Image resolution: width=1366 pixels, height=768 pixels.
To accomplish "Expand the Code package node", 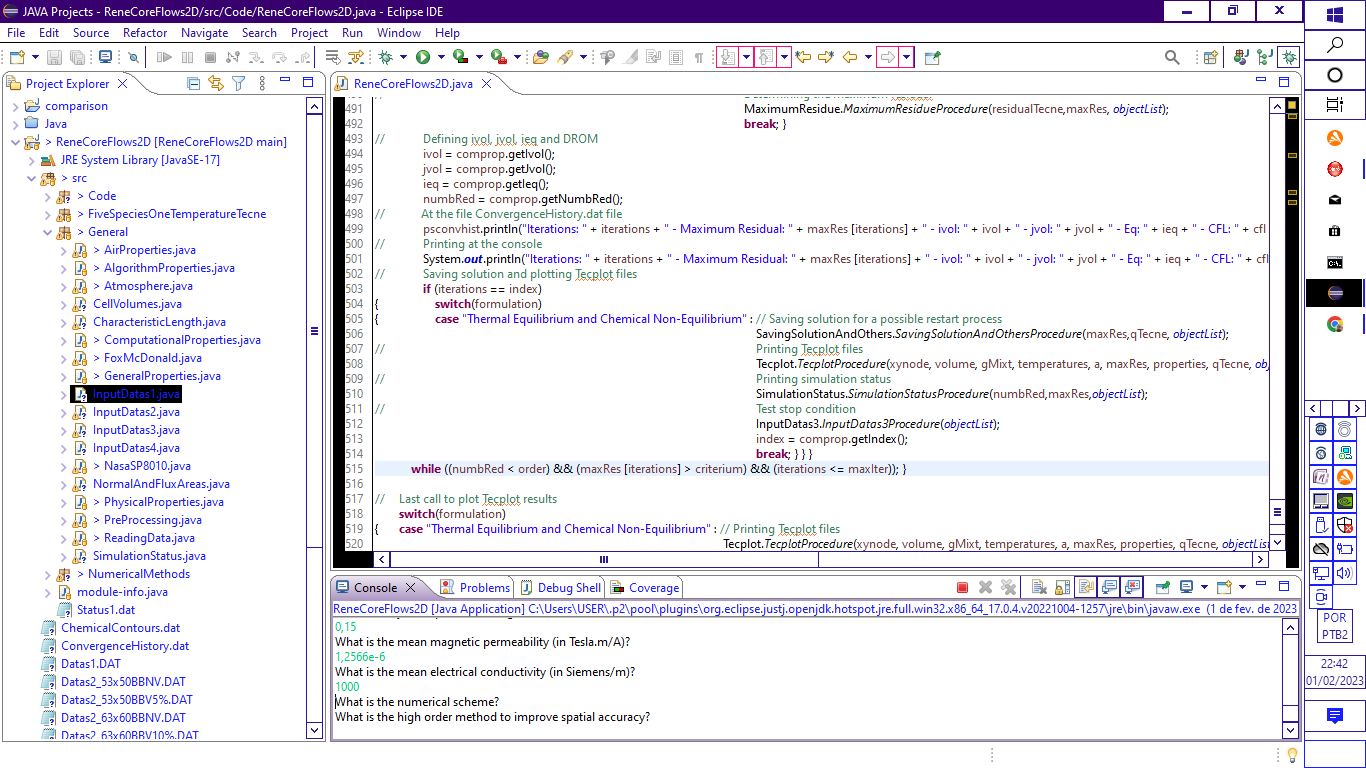I will coord(47,196).
